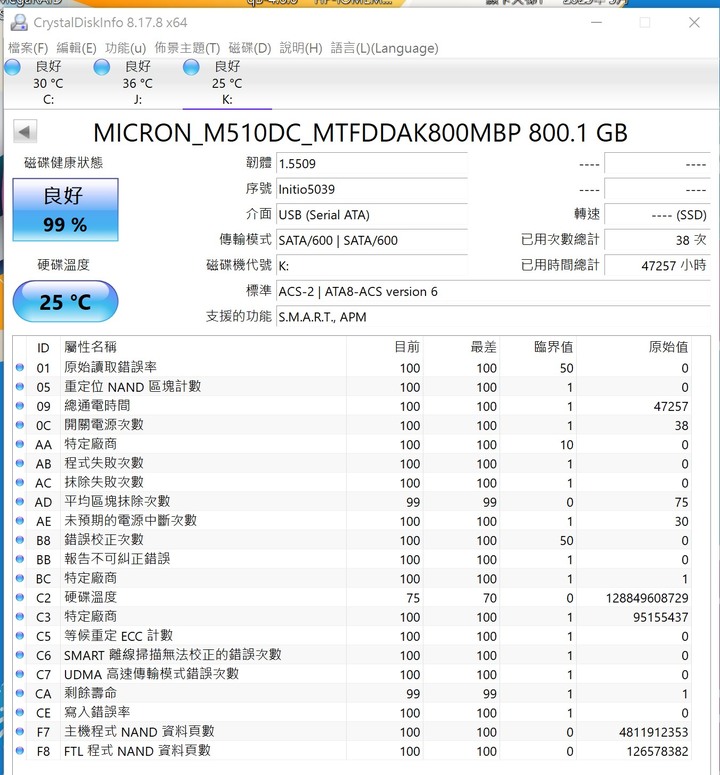Click the 最差 column header
Viewport: 720px width, 775px height.
click(461, 347)
